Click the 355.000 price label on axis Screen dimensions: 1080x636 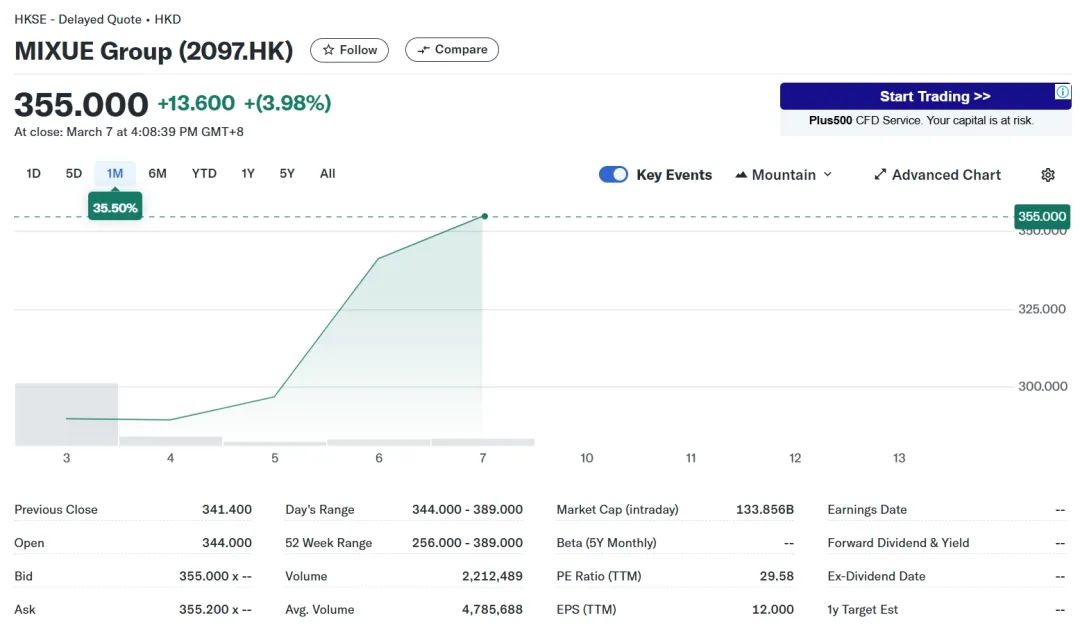point(1042,216)
